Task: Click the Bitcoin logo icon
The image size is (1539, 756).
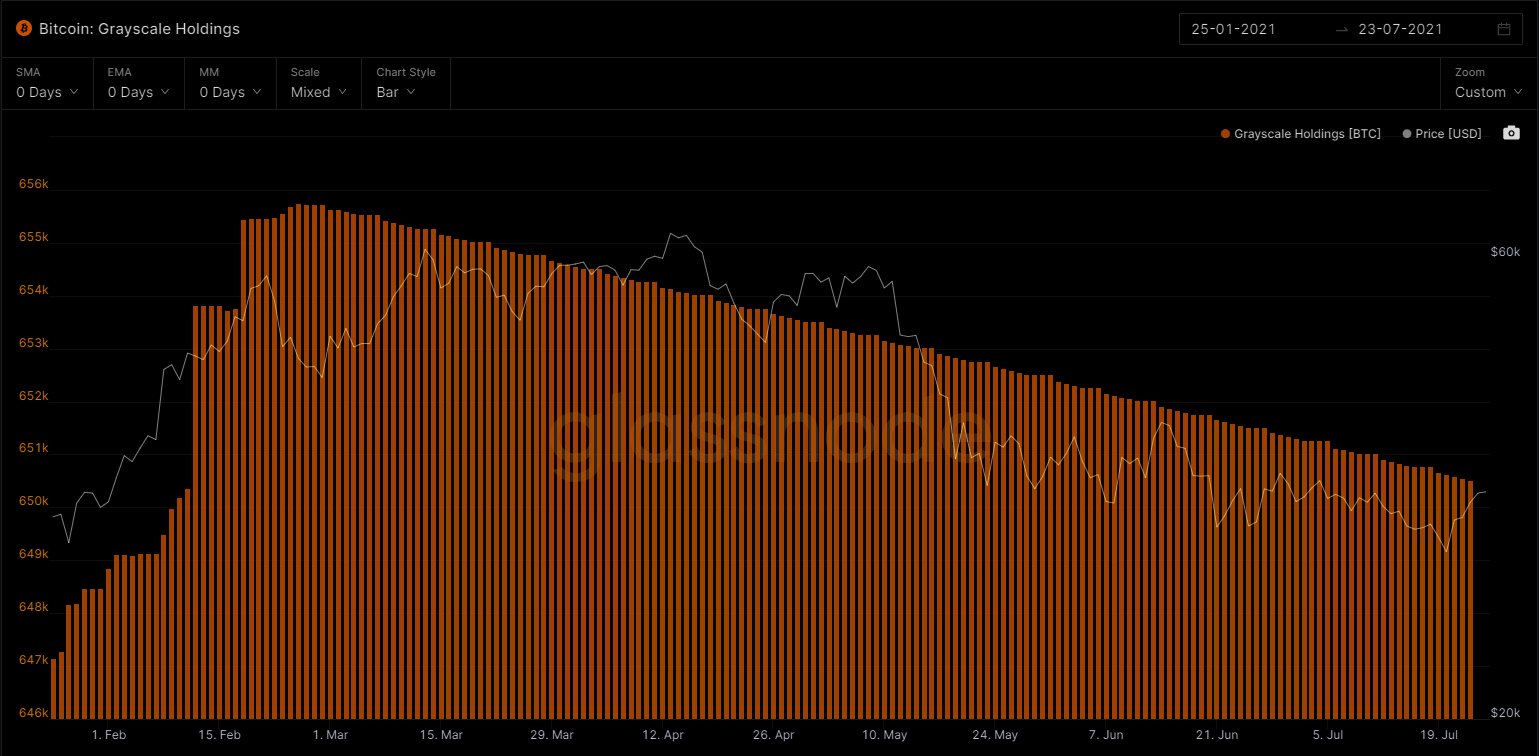Action: (24, 29)
